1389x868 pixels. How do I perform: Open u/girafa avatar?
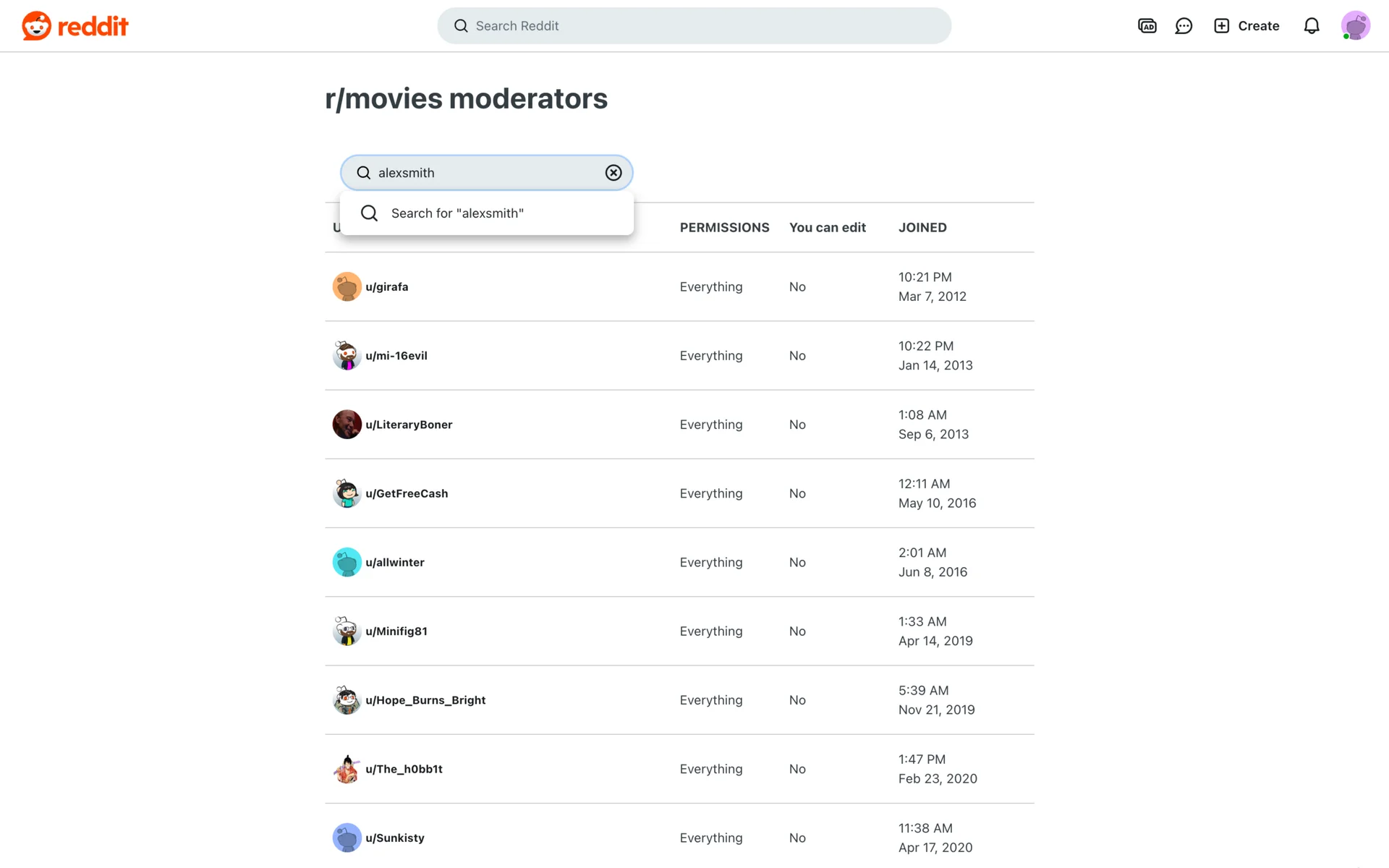point(347,287)
